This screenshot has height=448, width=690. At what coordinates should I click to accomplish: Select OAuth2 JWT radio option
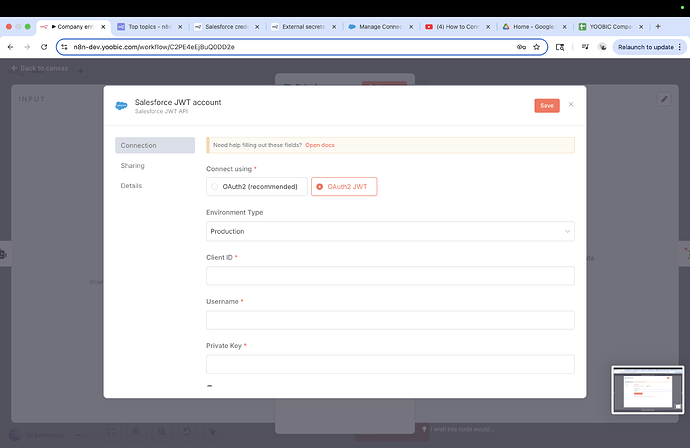click(344, 187)
